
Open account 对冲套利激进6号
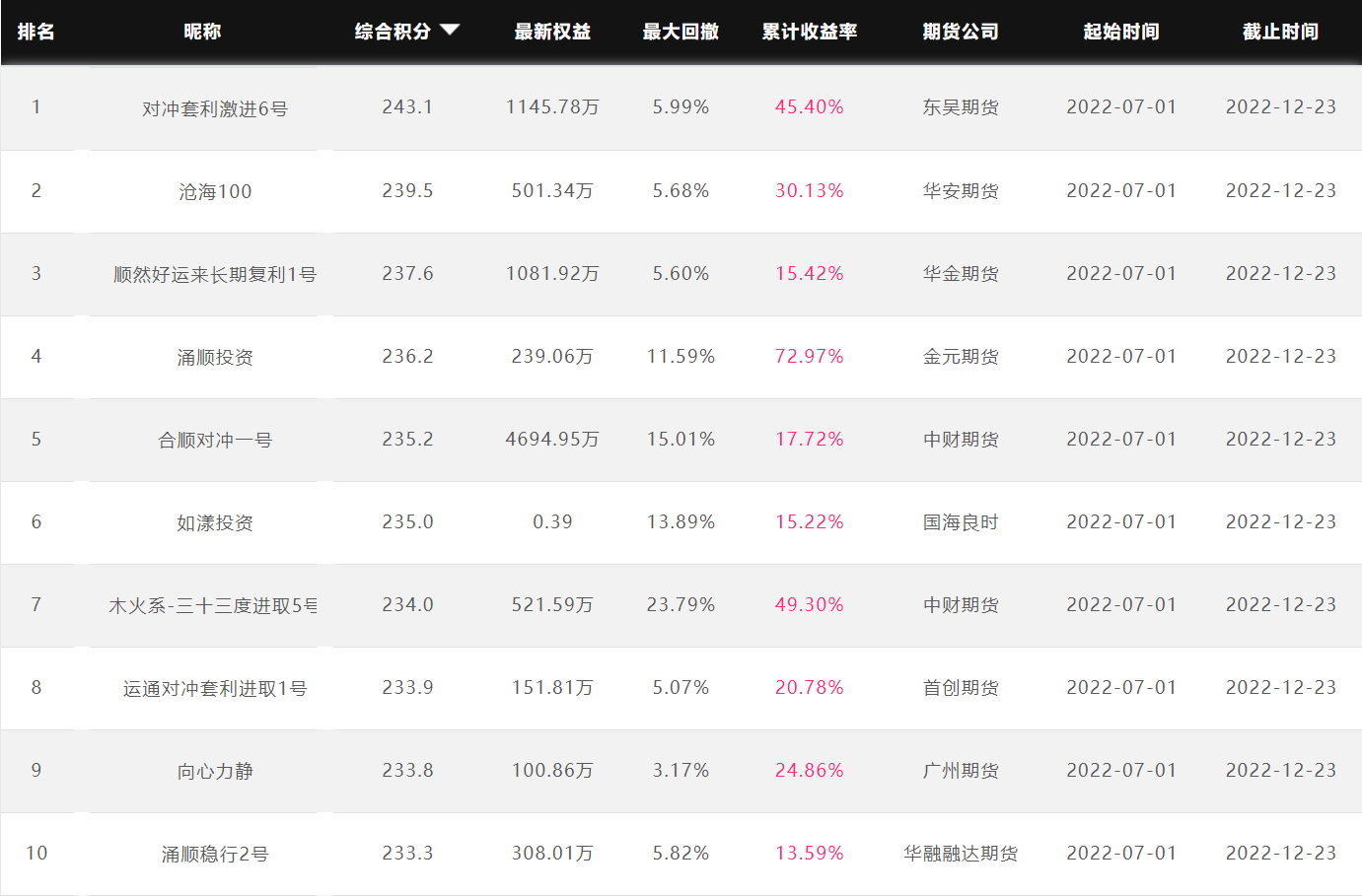(x=215, y=108)
